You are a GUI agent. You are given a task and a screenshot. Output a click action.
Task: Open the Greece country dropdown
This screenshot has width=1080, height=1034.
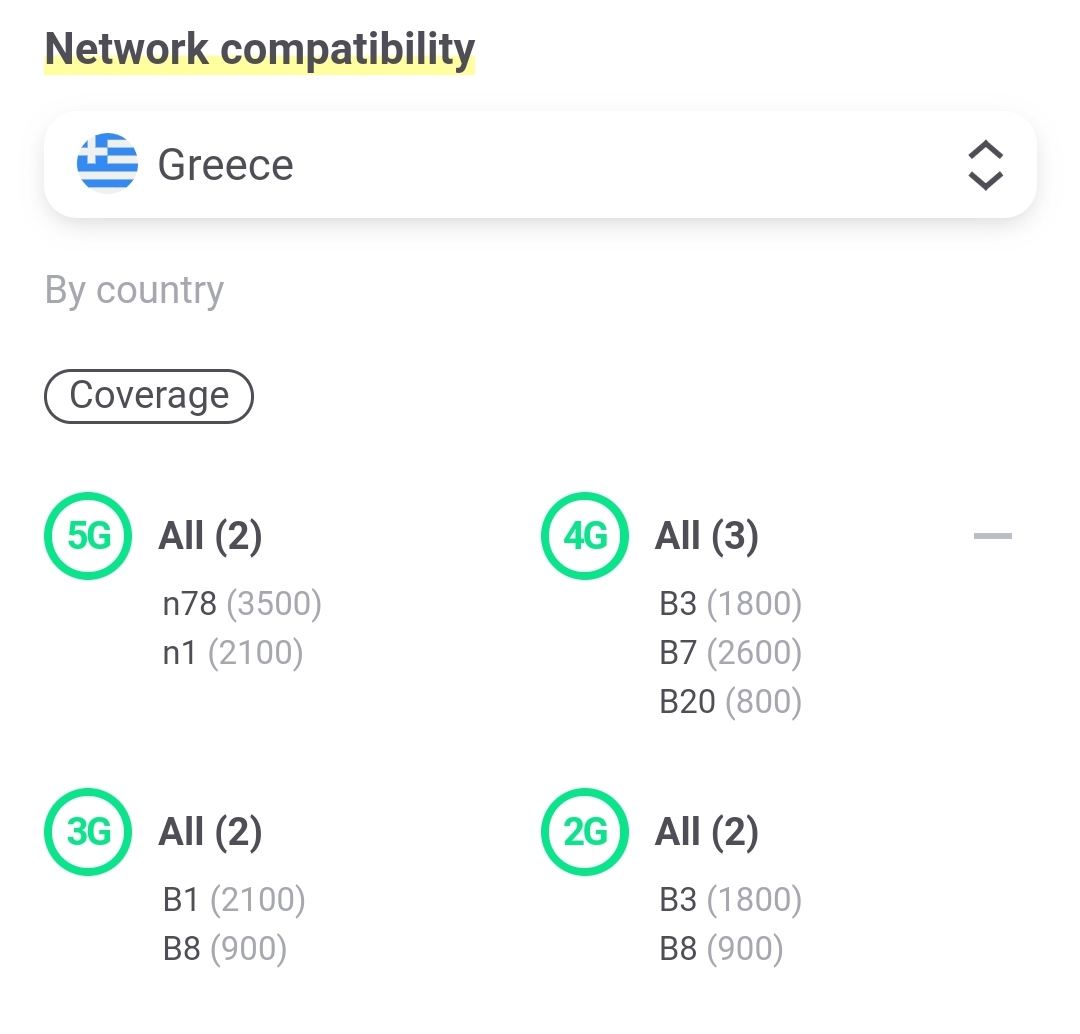tap(540, 164)
